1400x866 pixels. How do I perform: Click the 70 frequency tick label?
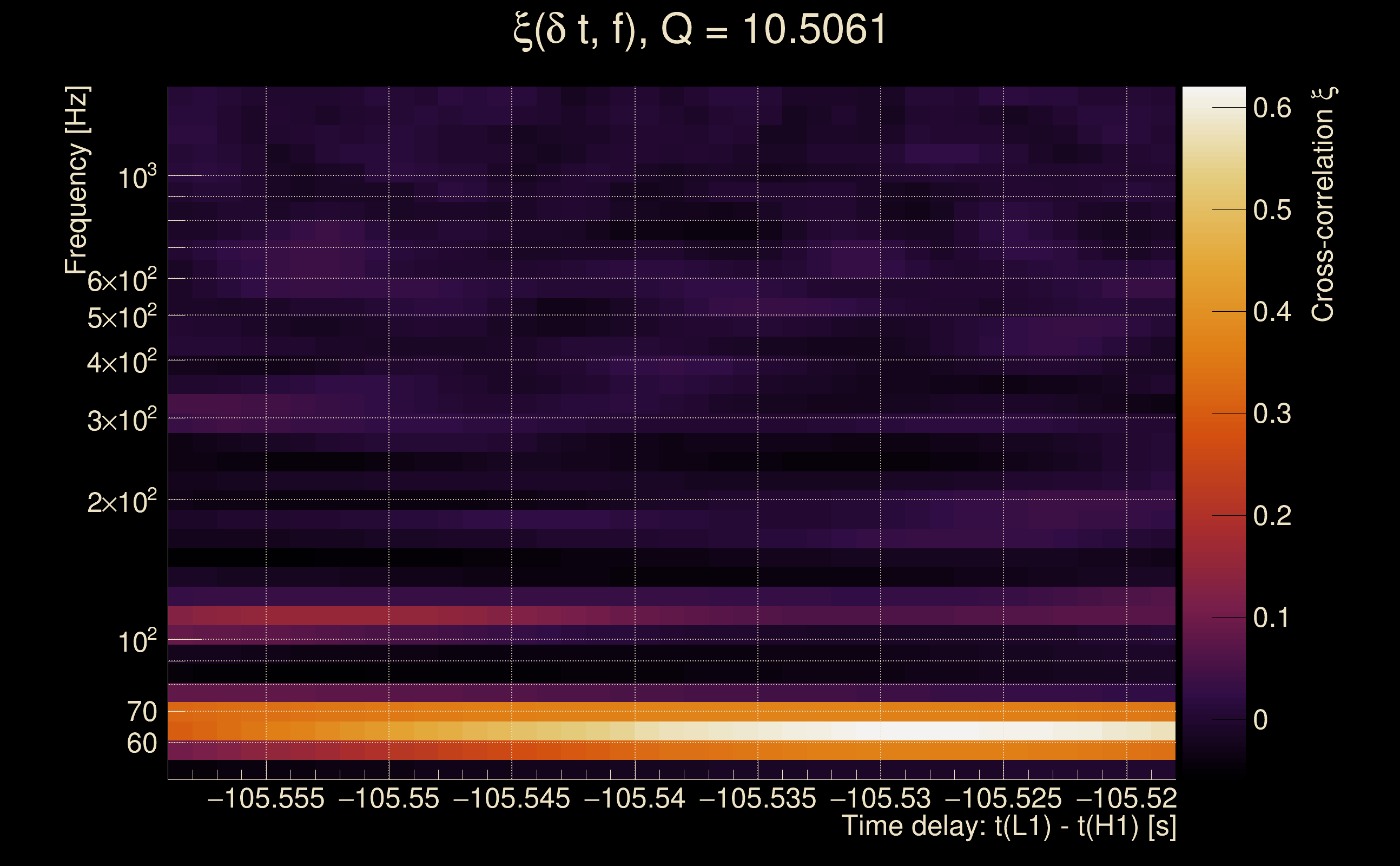[141, 711]
